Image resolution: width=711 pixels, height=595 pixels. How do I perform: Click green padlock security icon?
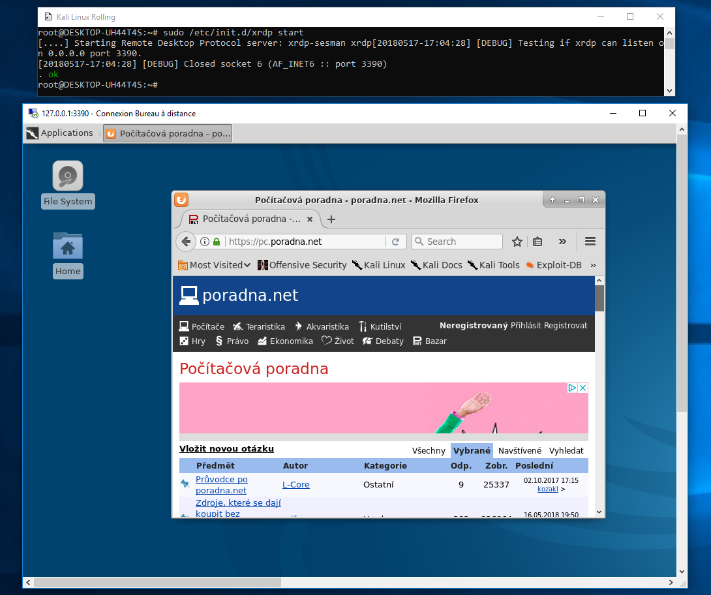pos(217,242)
